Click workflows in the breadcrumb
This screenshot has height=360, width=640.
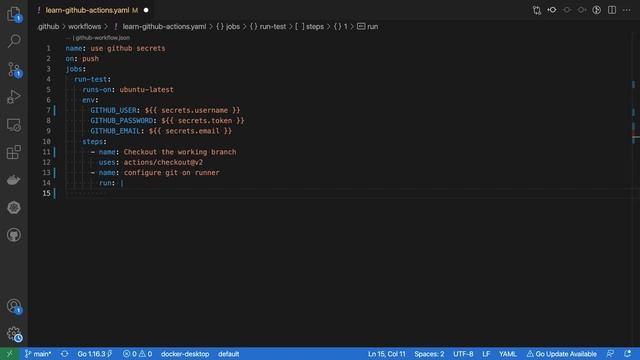point(84,27)
